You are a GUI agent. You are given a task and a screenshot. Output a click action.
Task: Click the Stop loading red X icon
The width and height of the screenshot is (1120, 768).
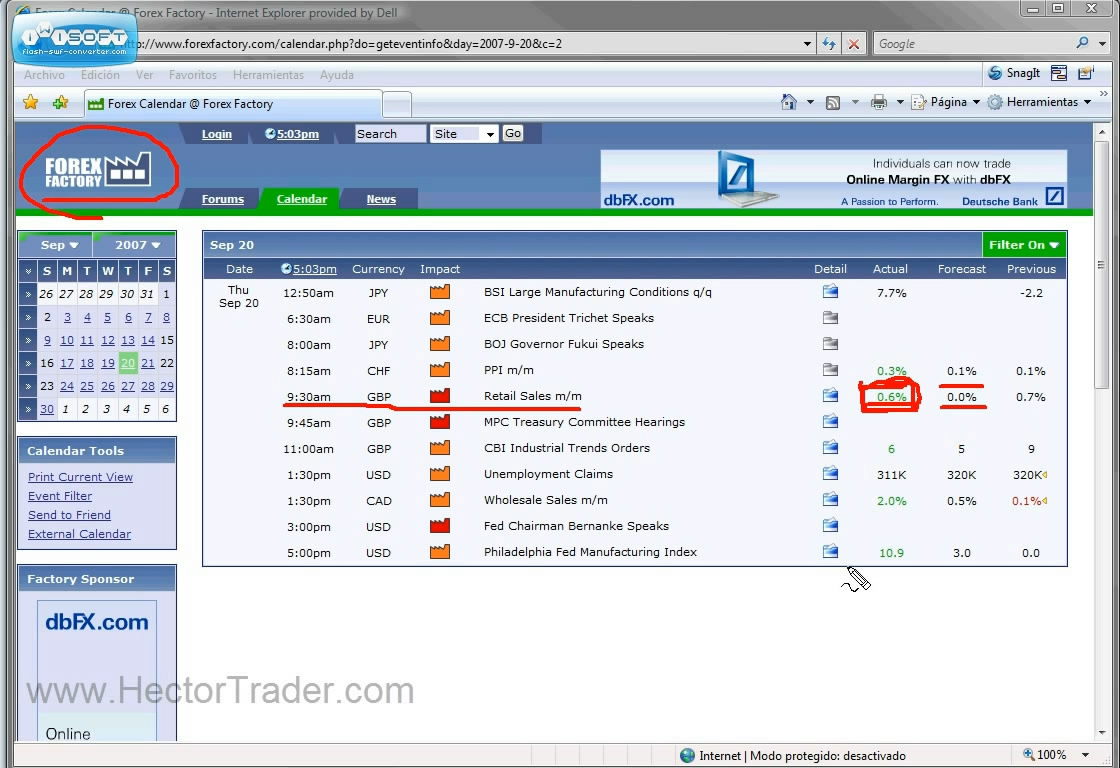[x=854, y=44]
